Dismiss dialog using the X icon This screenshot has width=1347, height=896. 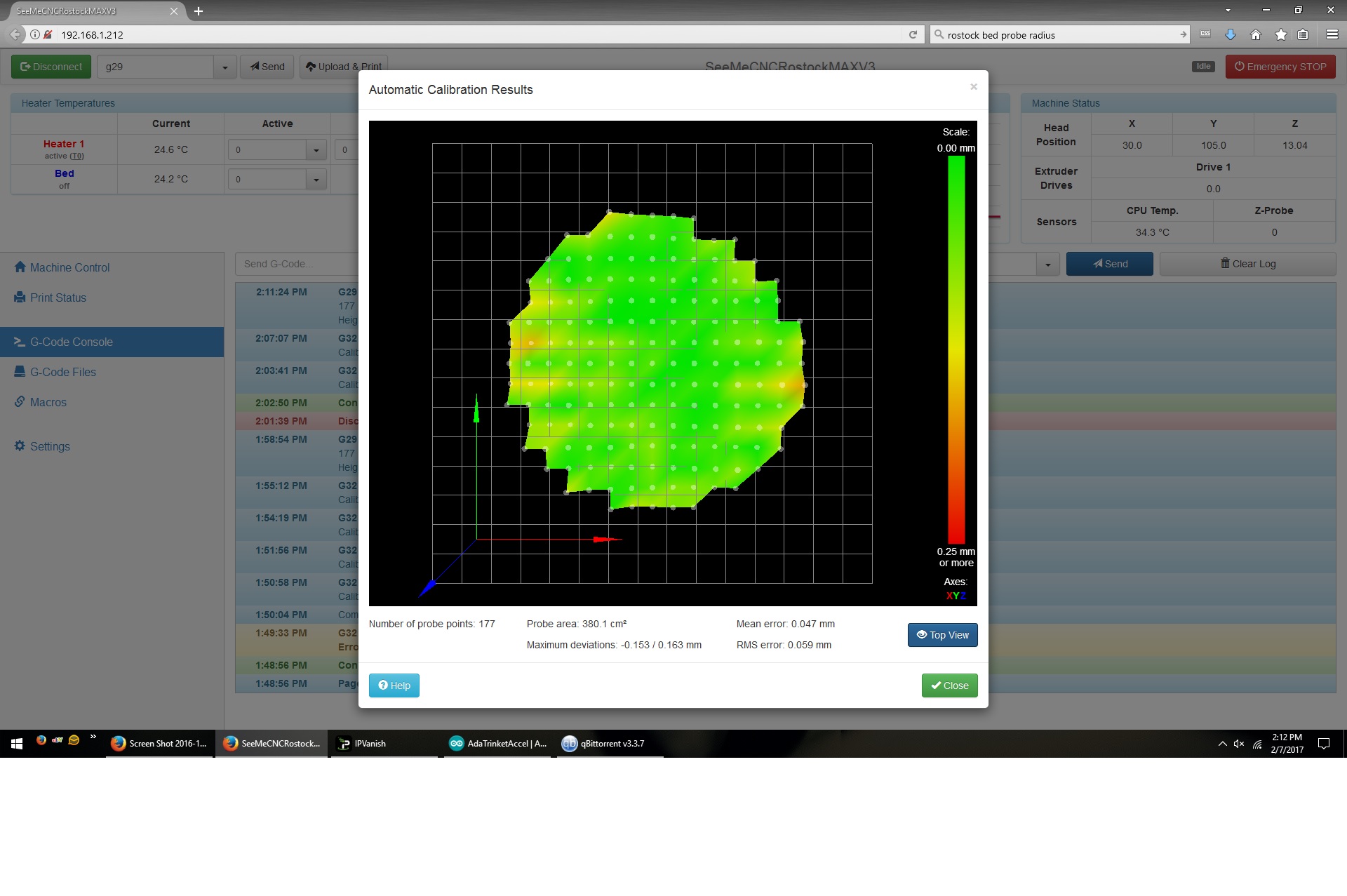973,87
